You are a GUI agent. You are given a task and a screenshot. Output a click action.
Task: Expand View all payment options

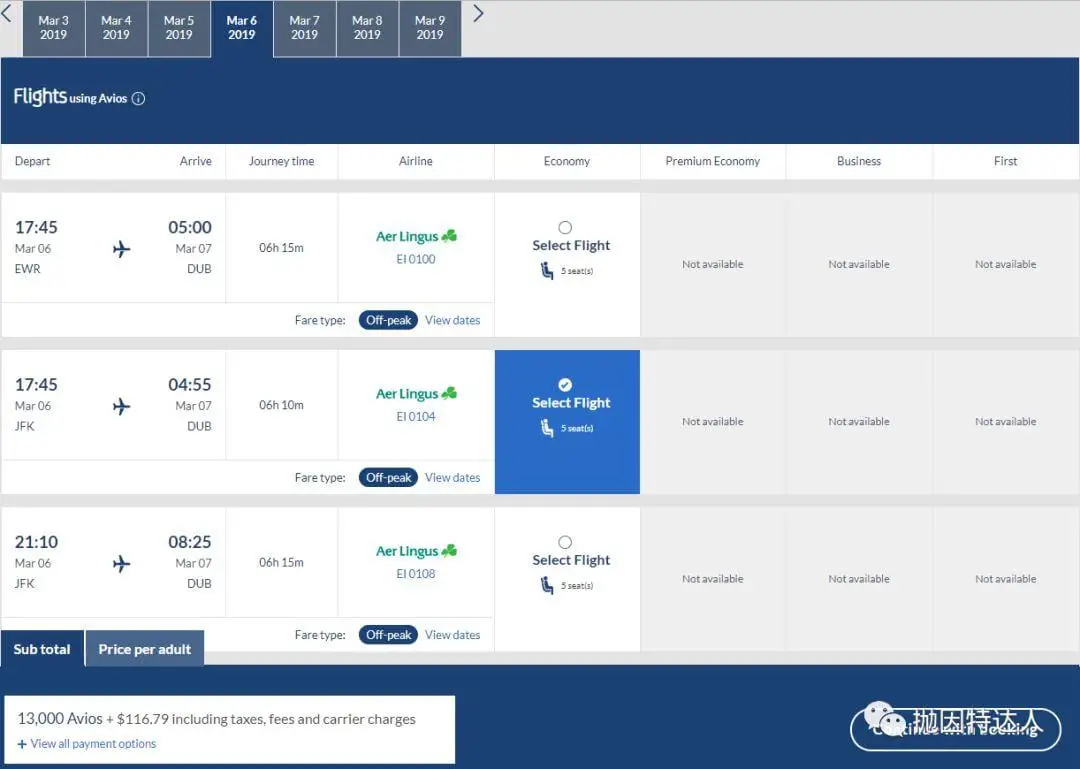pyautogui.click(x=87, y=744)
